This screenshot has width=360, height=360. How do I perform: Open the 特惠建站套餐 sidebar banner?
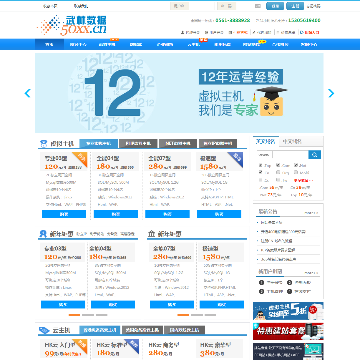pos(288,331)
